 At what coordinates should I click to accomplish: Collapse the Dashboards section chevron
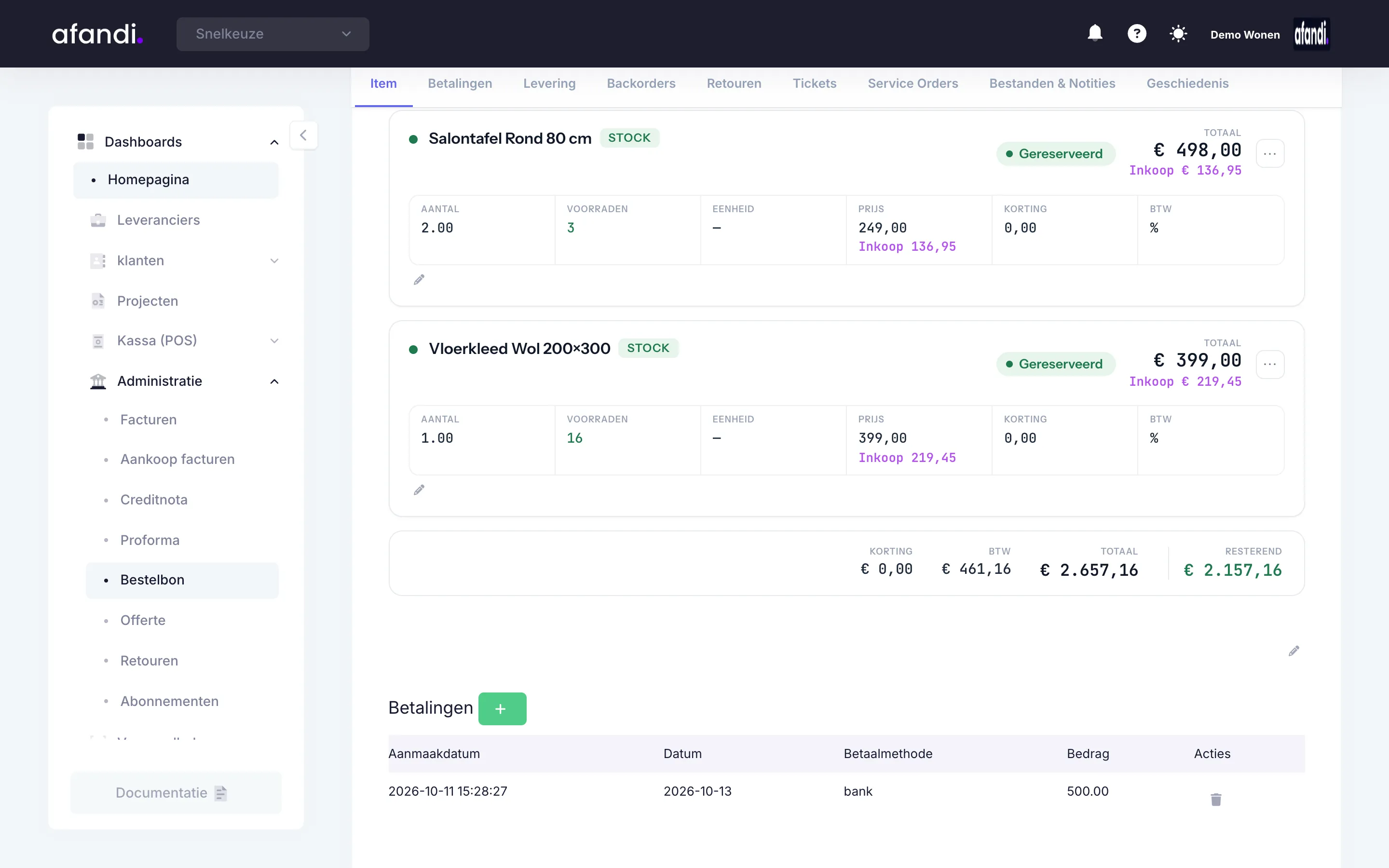coord(274,142)
